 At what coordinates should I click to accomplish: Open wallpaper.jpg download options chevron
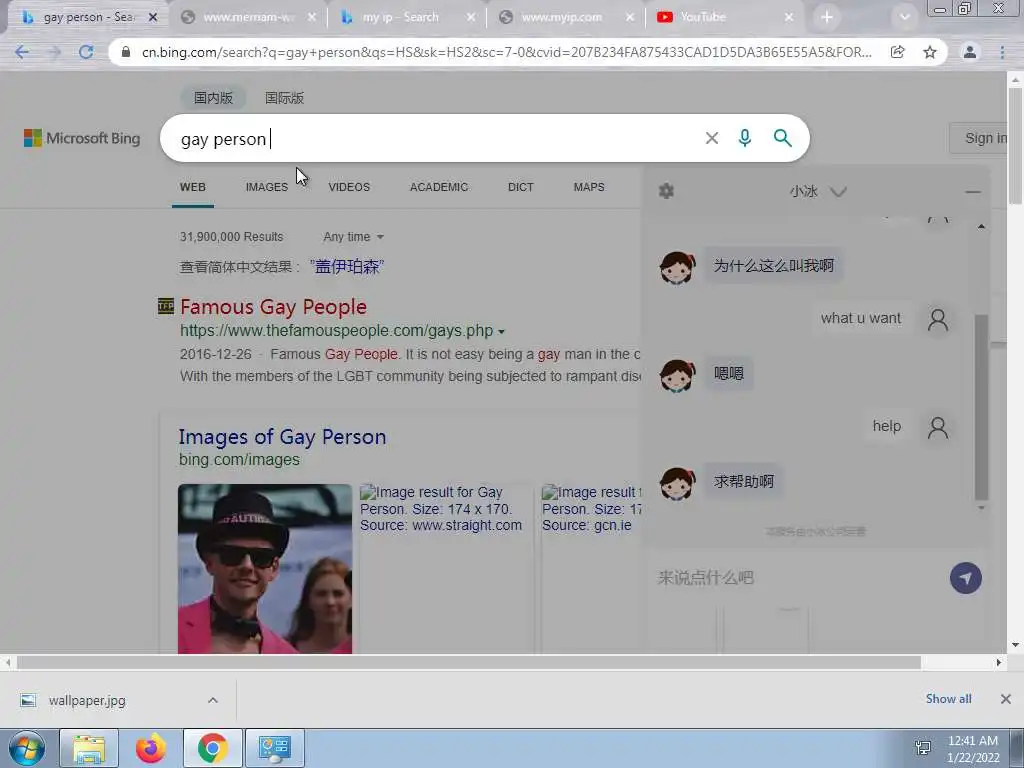[213, 700]
